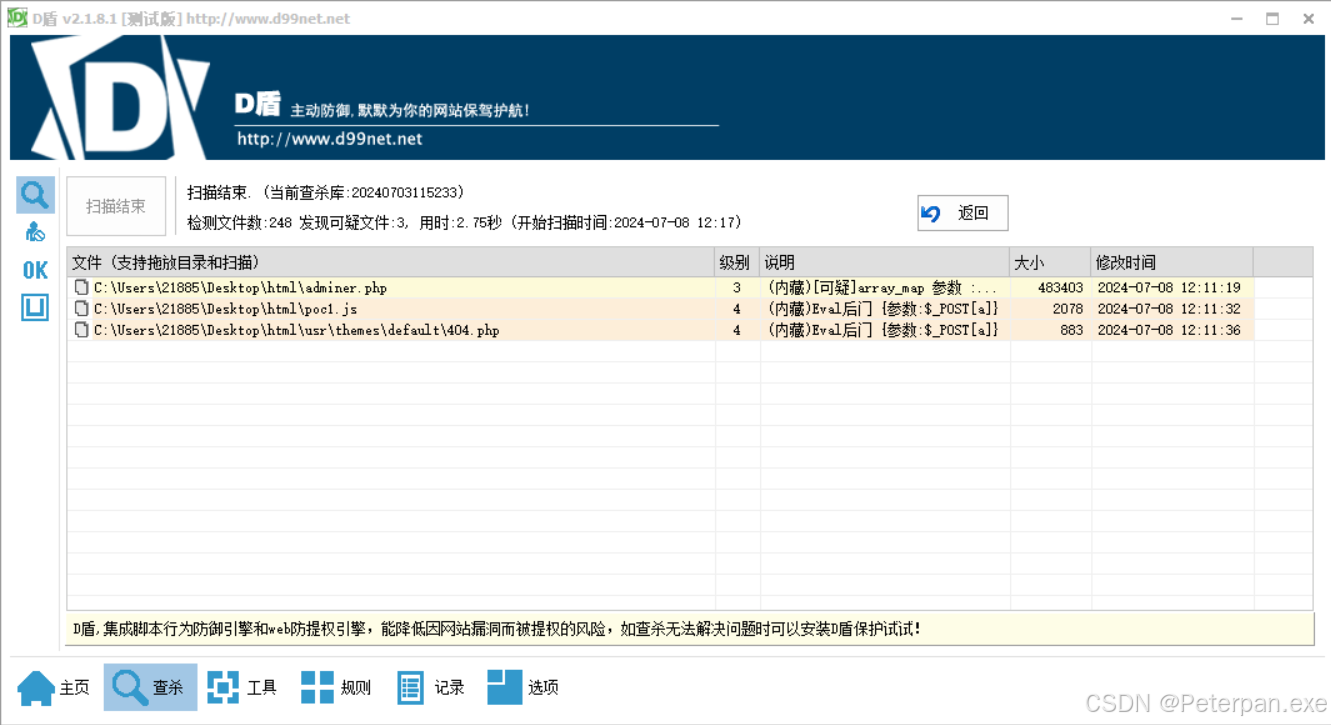Click the 当前查杀库 version status line
Viewport: 1331px width, 725px height.
coord(326,192)
